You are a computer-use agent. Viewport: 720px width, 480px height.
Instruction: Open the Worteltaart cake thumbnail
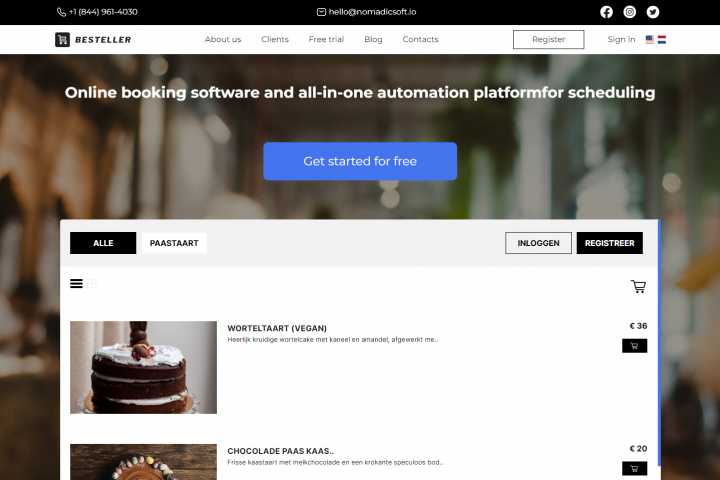[143, 367]
